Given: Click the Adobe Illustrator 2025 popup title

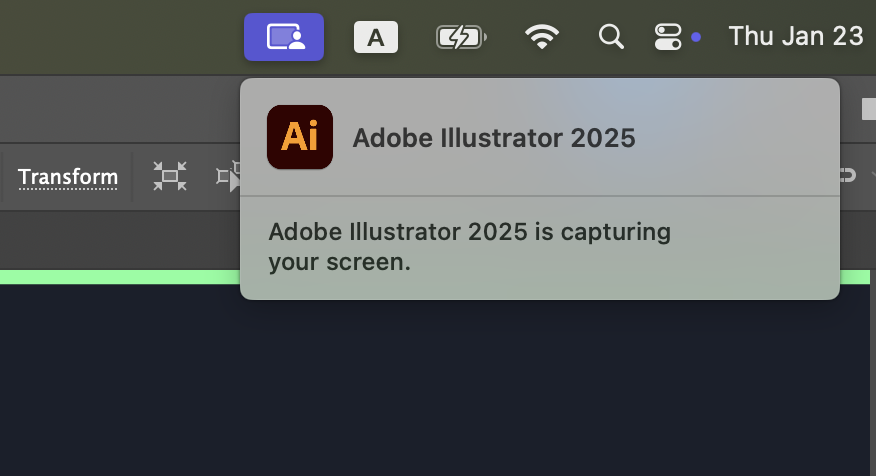Looking at the screenshot, I should (494, 138).
